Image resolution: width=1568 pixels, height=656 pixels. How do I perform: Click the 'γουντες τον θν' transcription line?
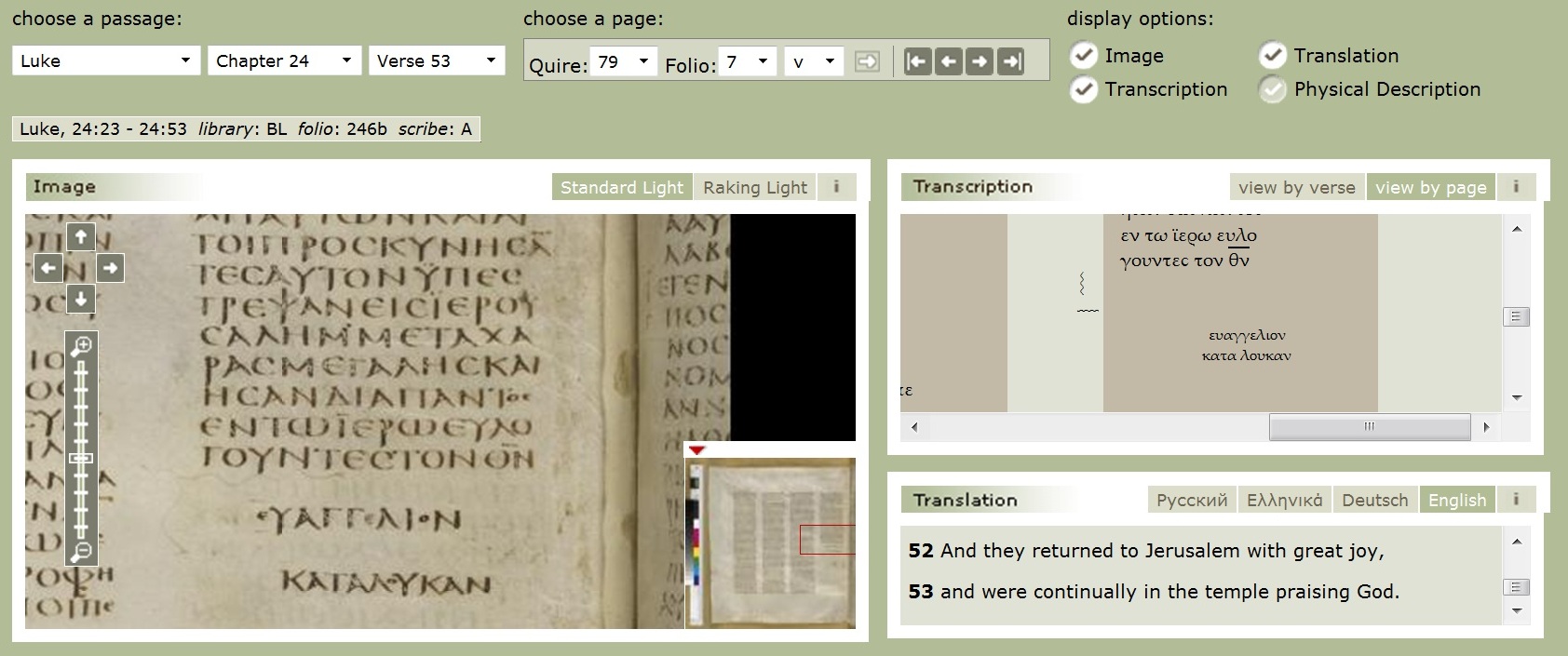pos(1185,261)
